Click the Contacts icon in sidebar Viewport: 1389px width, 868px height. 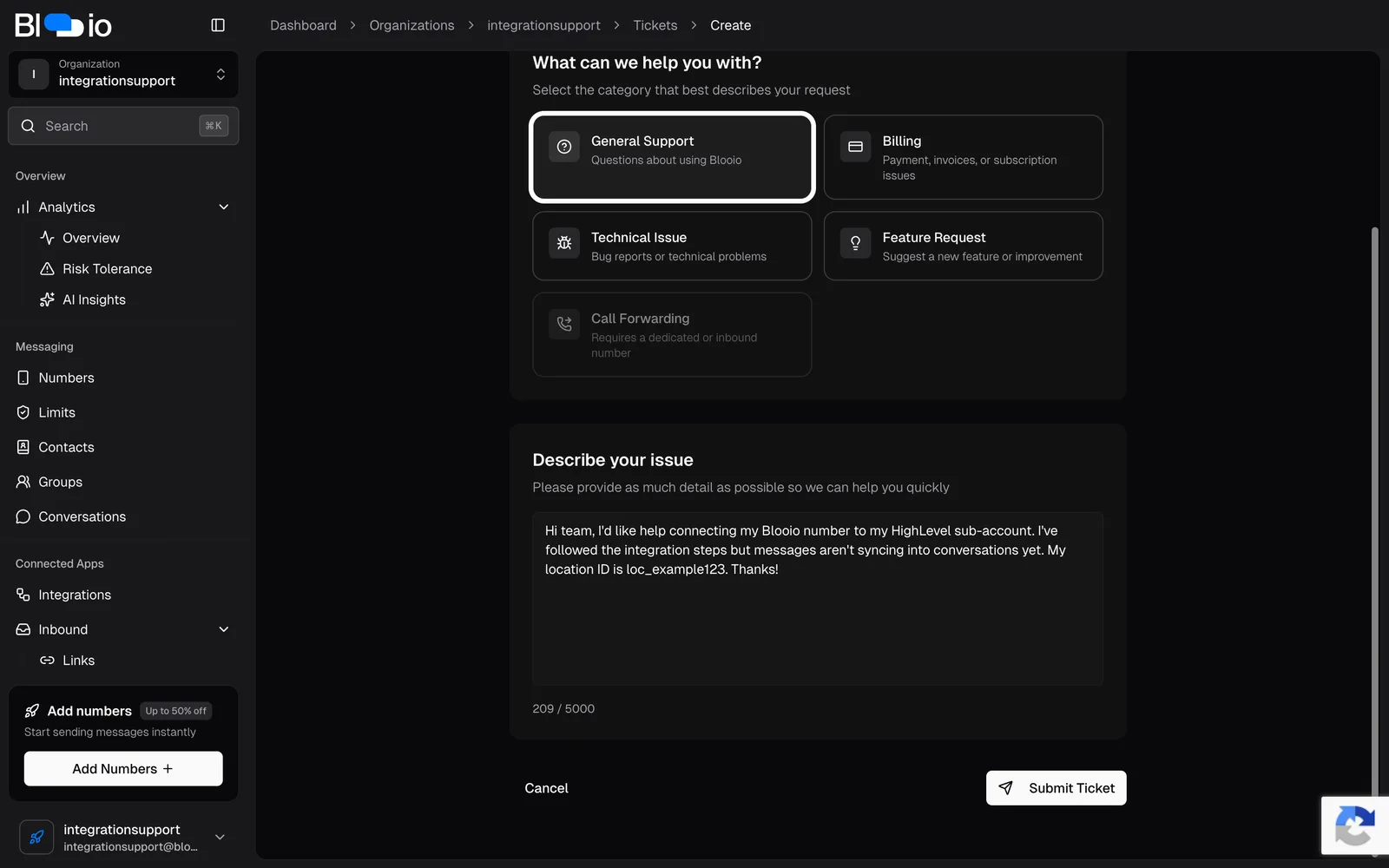tap(23, 447)
